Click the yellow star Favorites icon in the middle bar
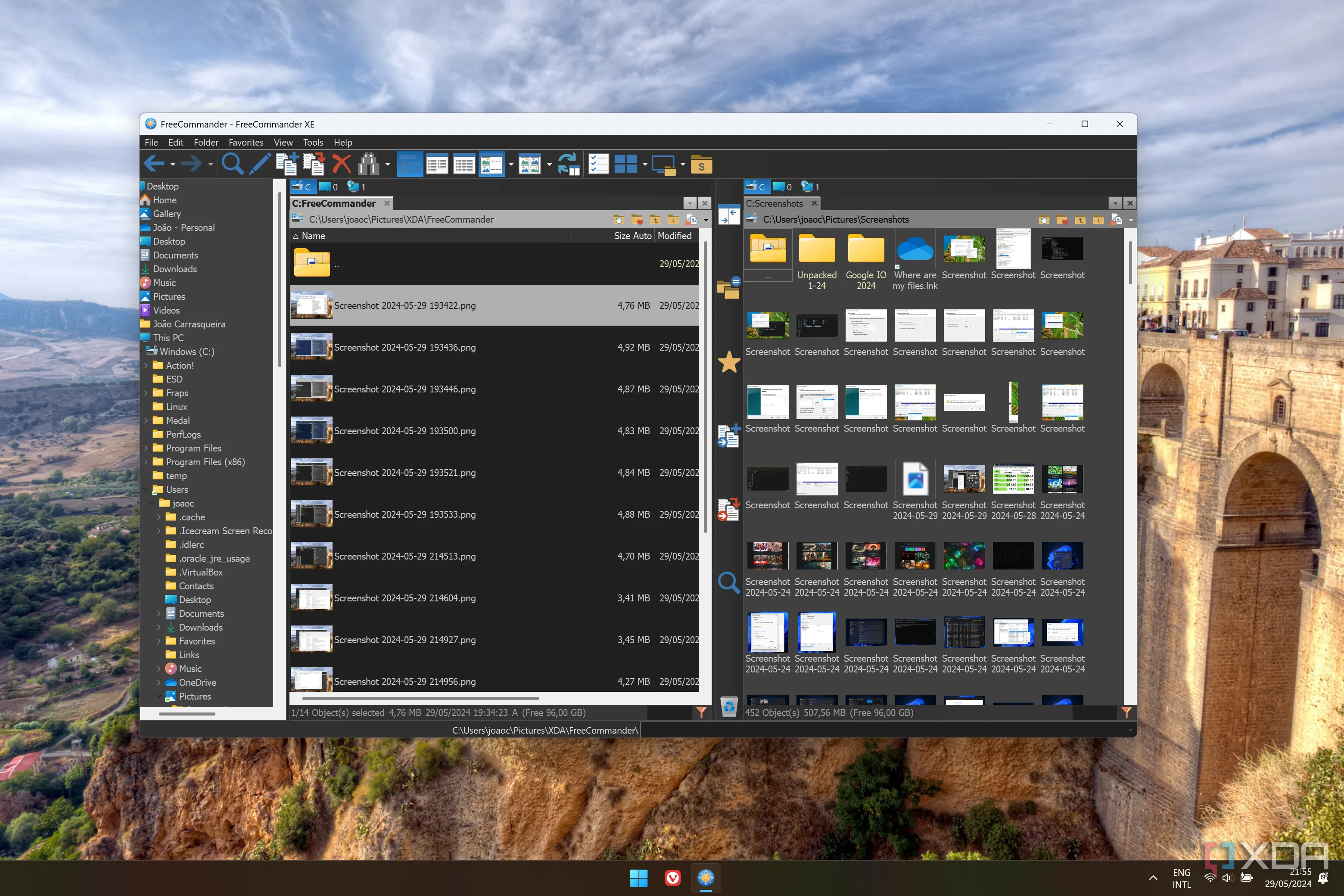Image resolution: width=1344 pixels, height=896 pixels. pyautogui.click(x=728, y=362)
